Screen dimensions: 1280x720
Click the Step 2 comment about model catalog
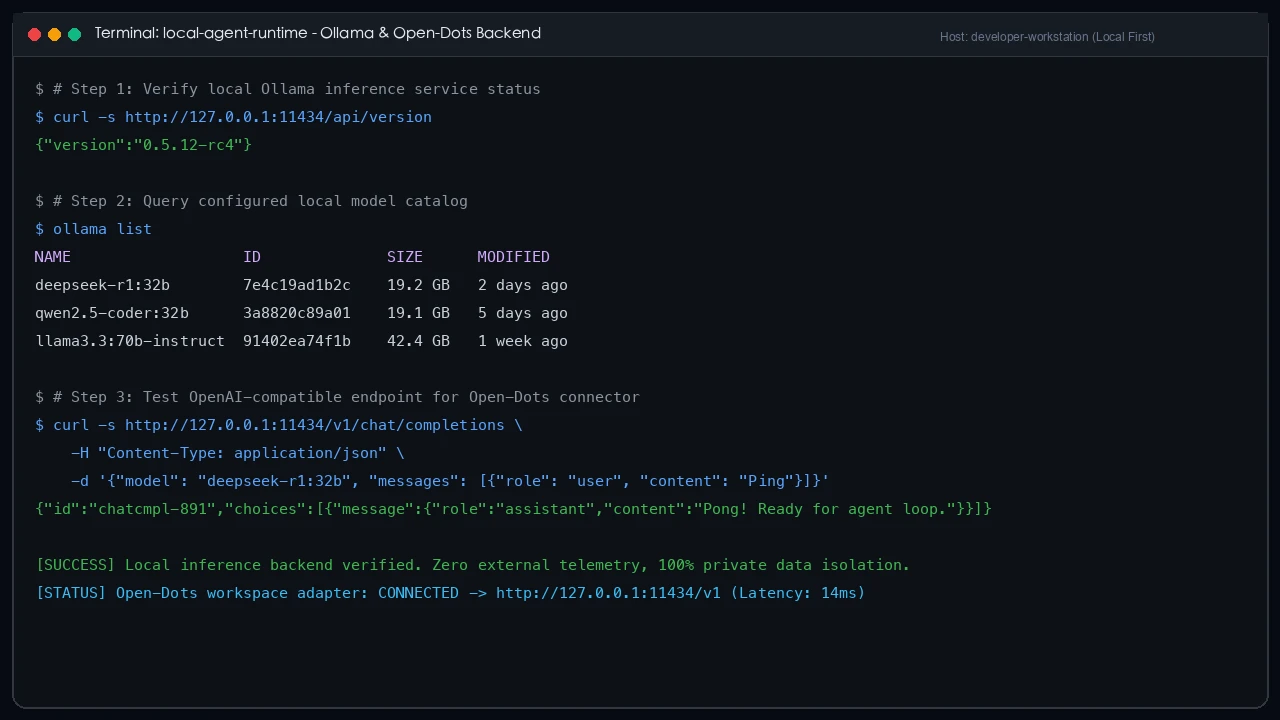(x=252, y=201)
